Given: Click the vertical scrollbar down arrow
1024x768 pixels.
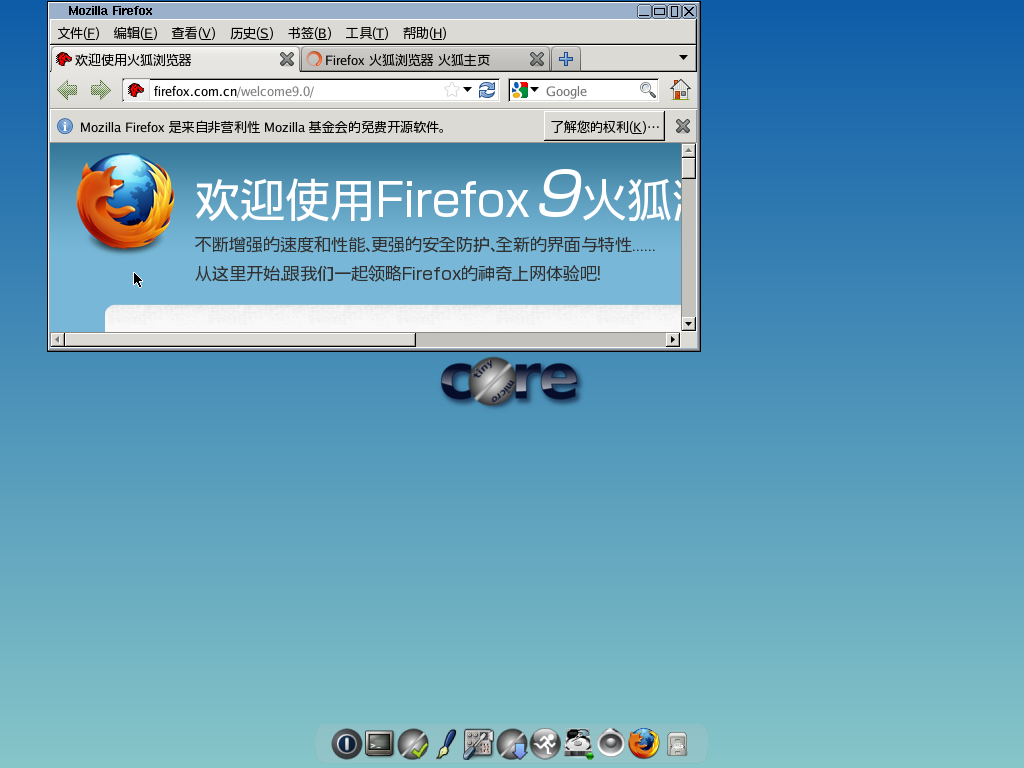Looking at the screenshot, I should click(688, 323).
